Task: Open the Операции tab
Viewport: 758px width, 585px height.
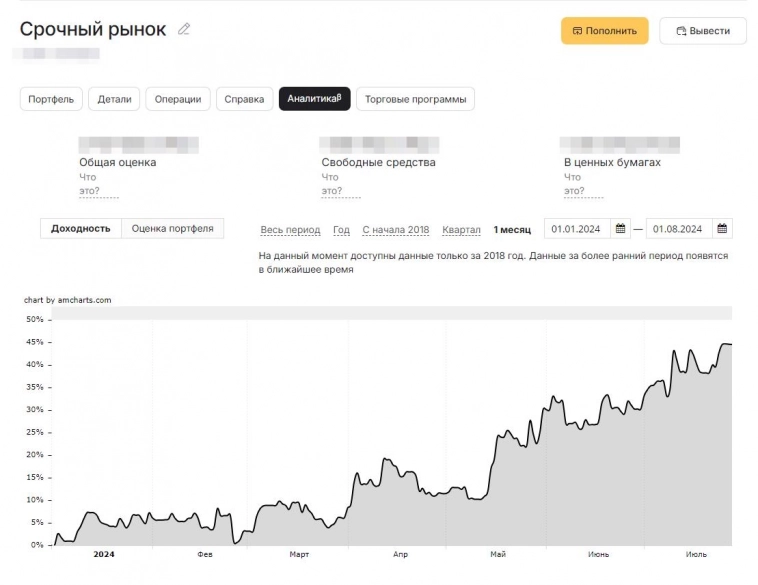Action: pos(179,99)
